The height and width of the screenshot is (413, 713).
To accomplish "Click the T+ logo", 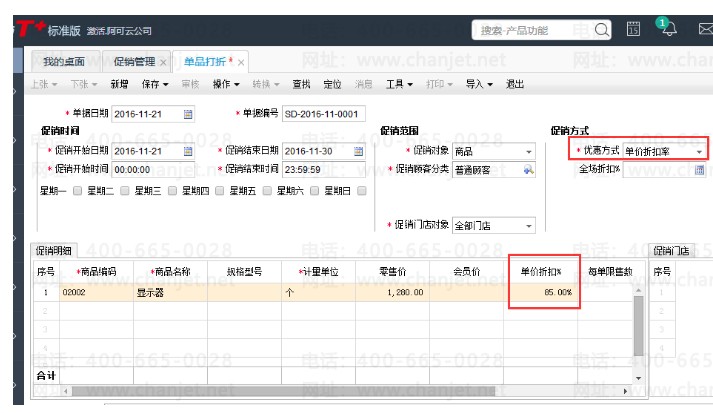I will [x=30, y=29].
